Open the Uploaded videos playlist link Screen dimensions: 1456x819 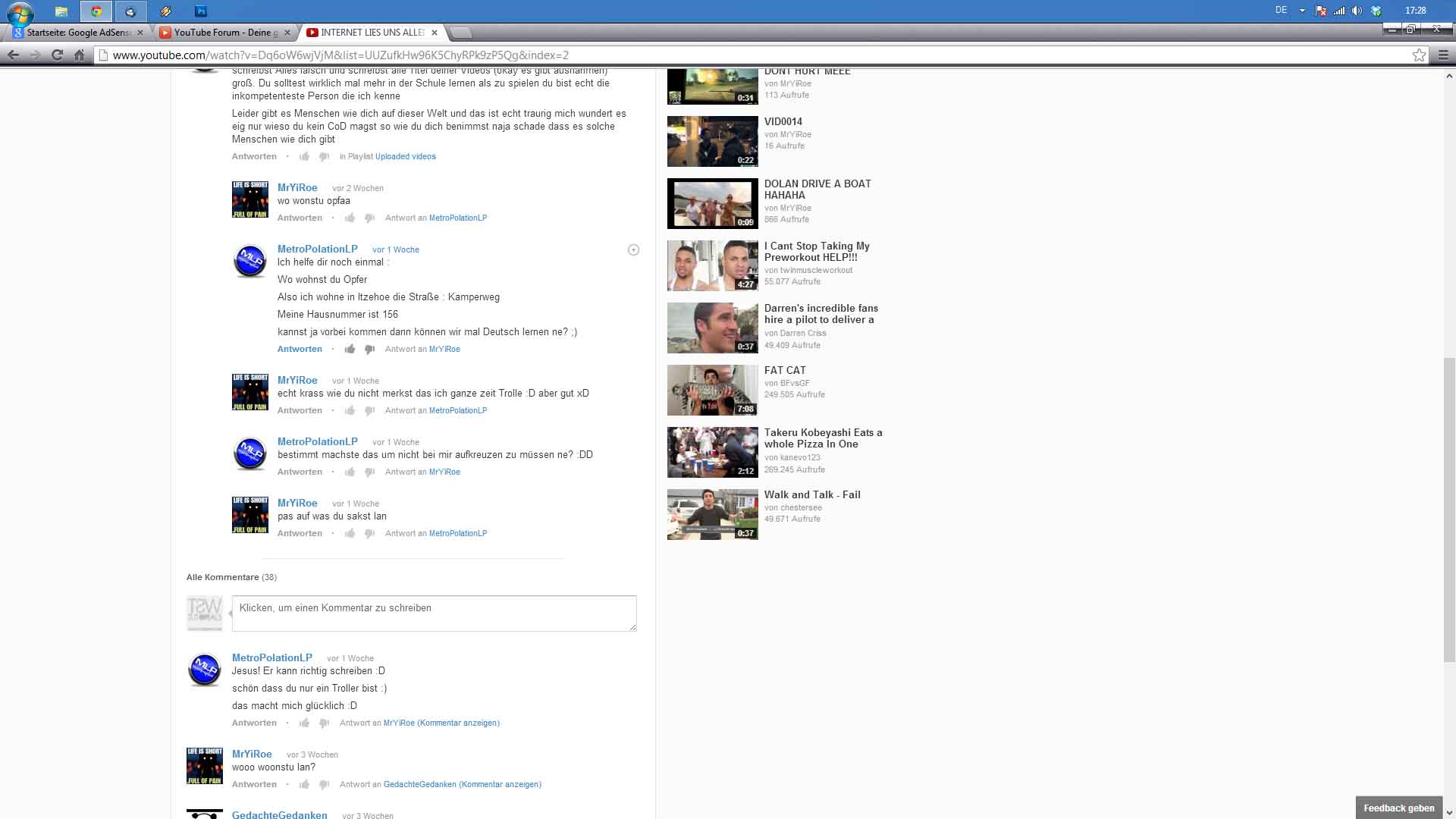[405, 156]
